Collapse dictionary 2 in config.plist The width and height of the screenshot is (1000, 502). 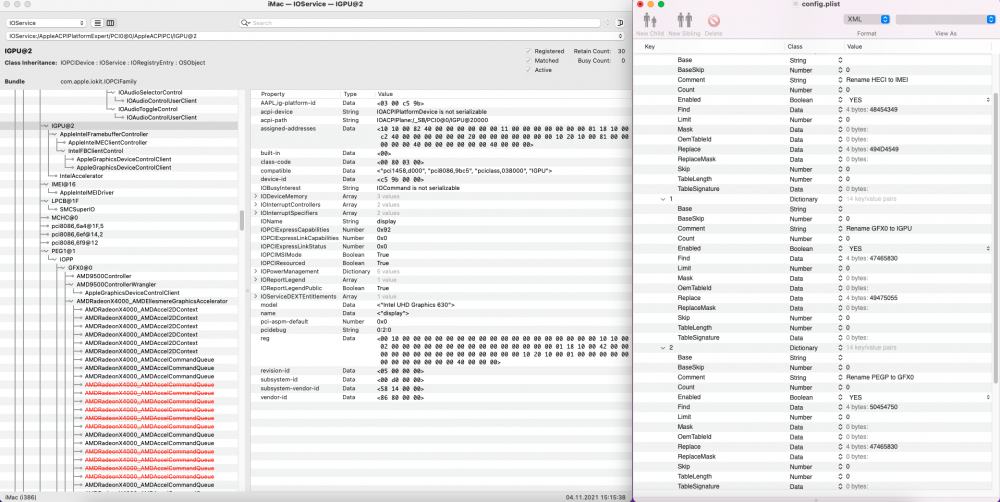(663, 348)
